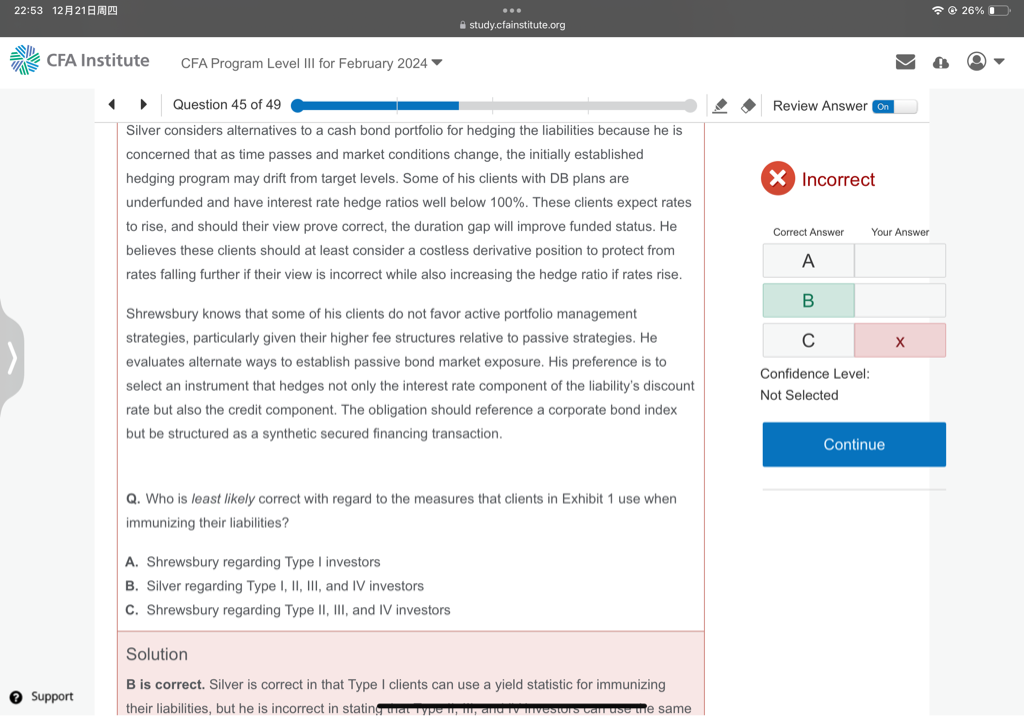Select the eraser tool
Image resolution: width=1024 pixels, height=716 pixels.
(747, 106)
